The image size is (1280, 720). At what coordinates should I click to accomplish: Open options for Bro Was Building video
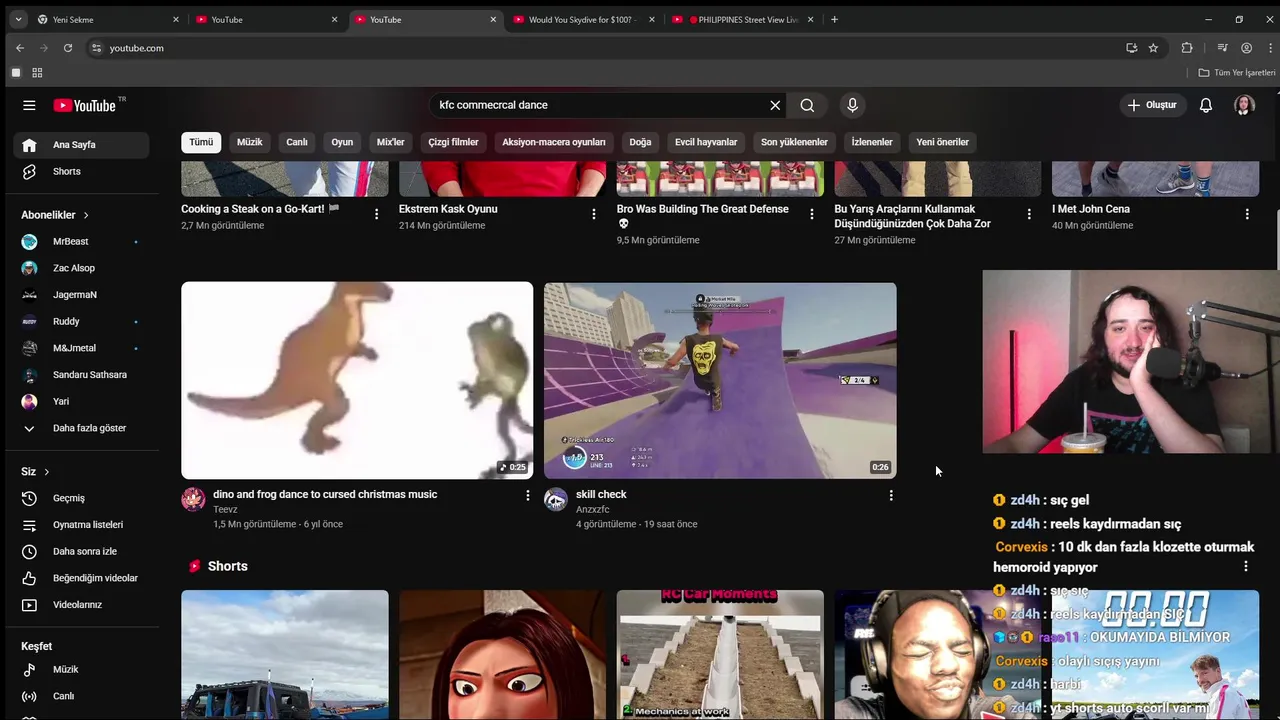(x=811, y=214)
